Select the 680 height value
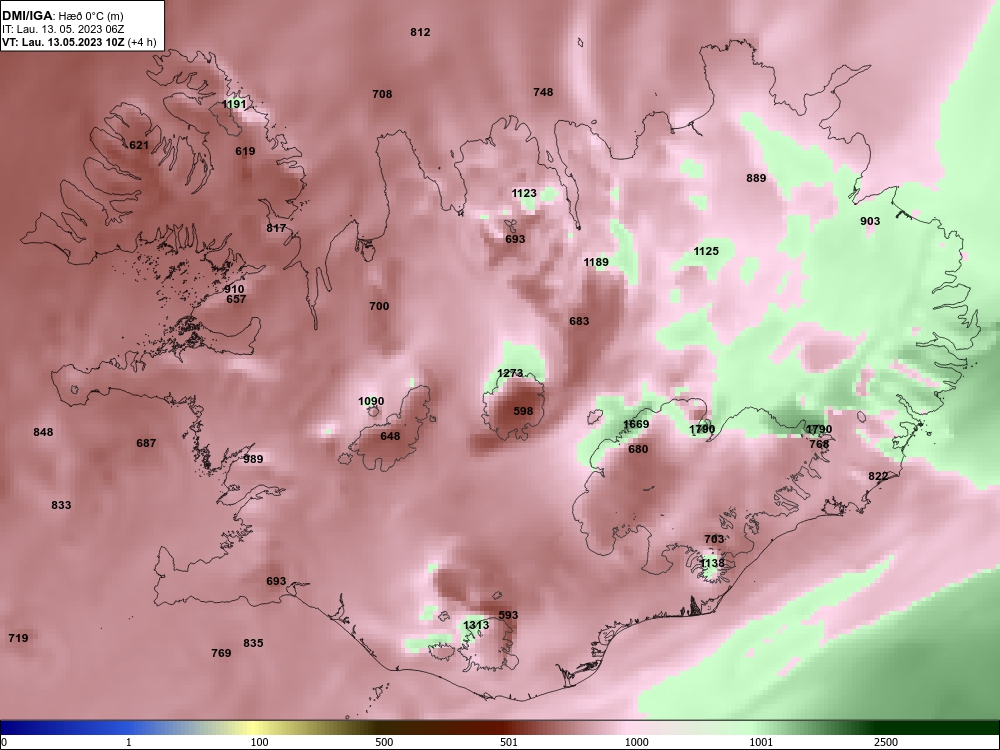 (x=638, y=449)
